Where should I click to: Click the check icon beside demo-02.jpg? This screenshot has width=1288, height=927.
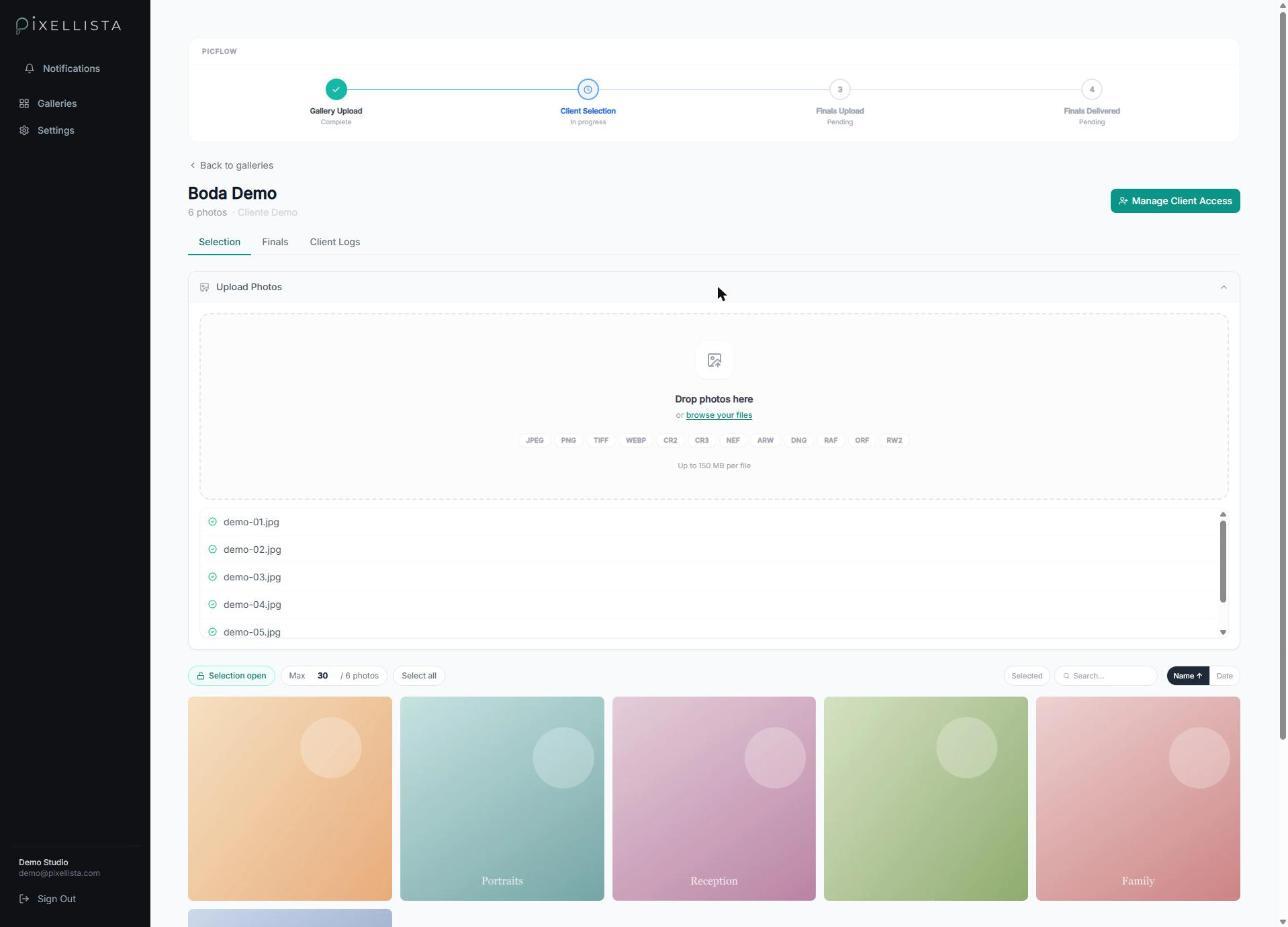(x=212, y=550)
